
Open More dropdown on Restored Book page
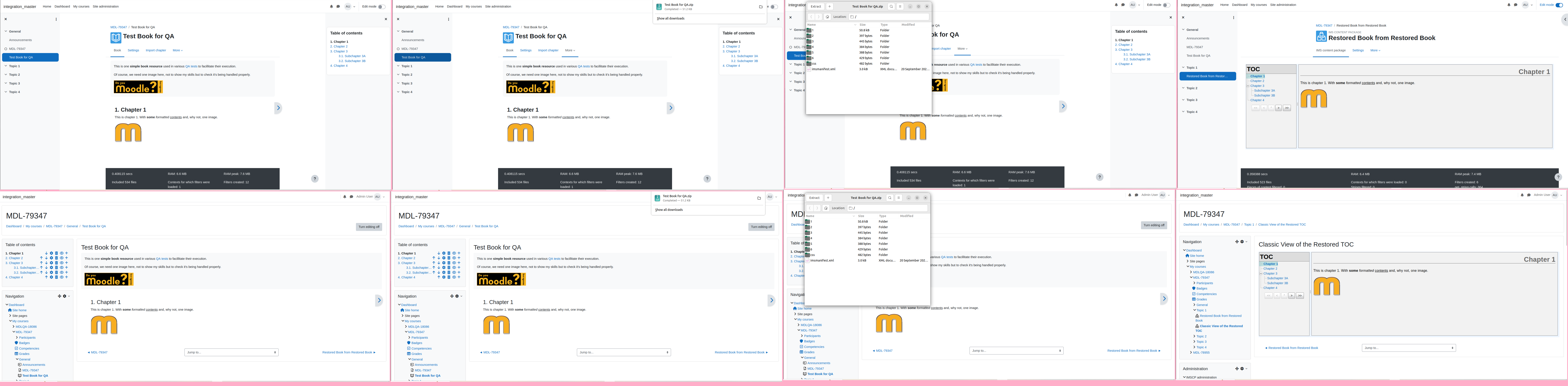(1375, 51)
